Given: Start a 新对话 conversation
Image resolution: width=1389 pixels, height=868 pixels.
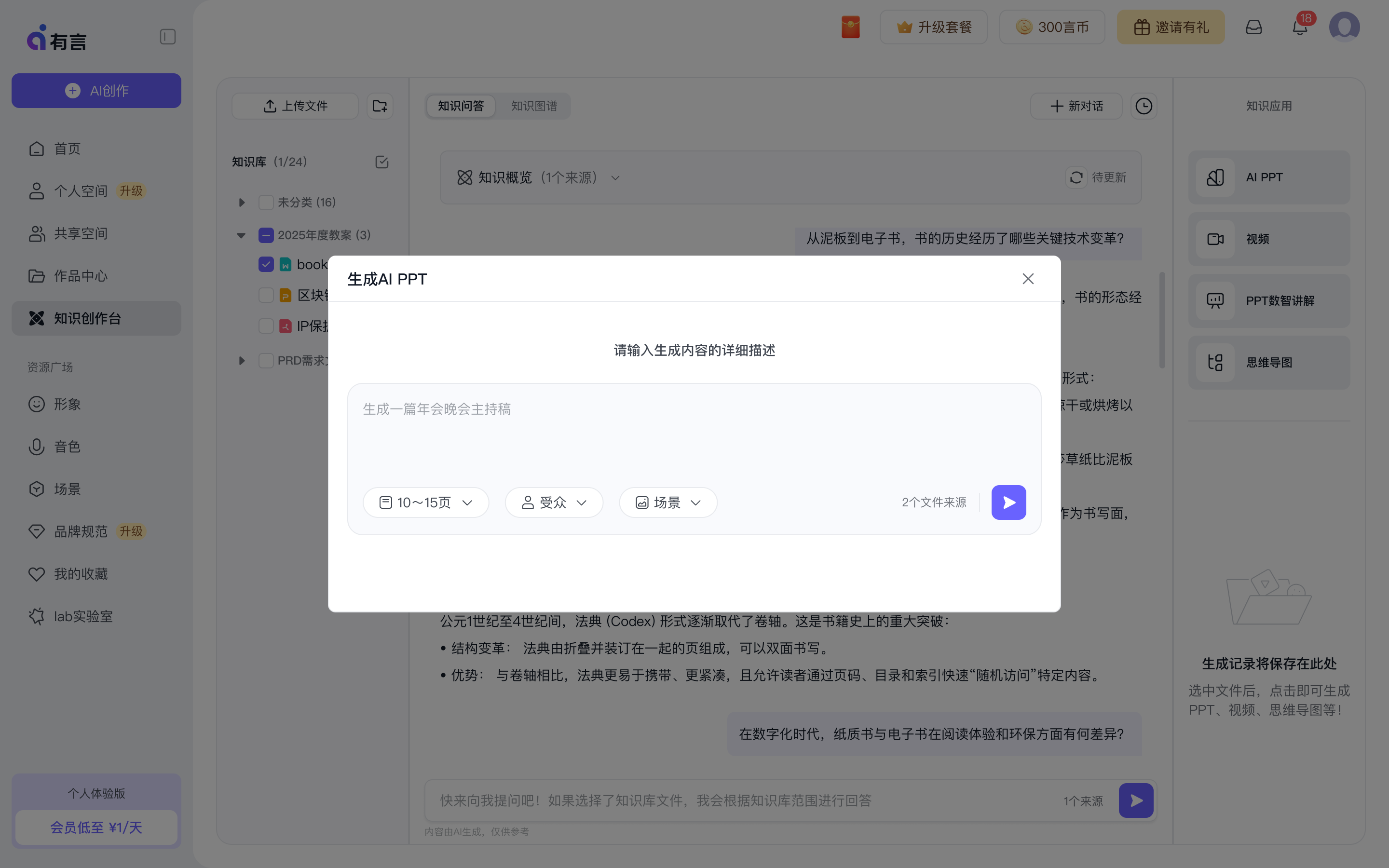Looking at the screenshot, I should [x=1075, y=106].
